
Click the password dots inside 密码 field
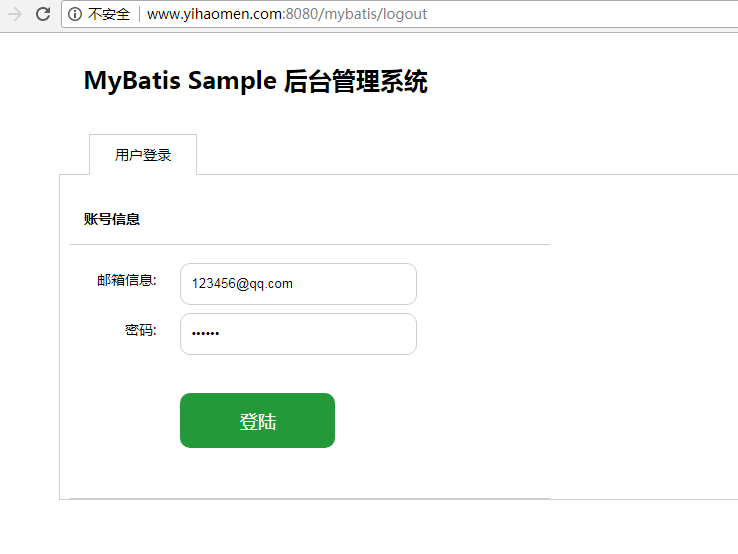205,333
